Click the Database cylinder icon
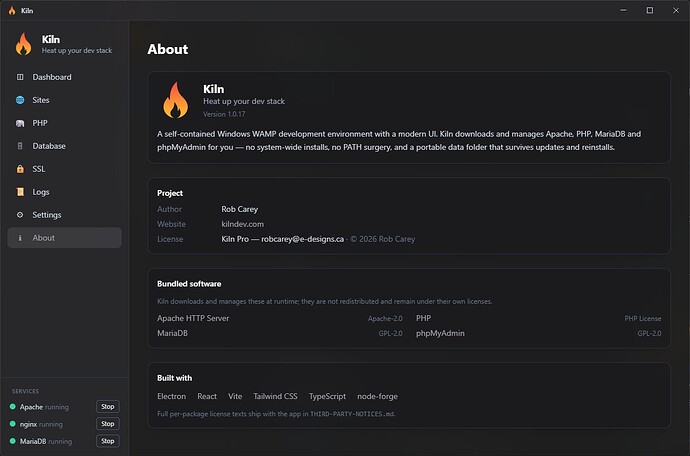690x456 pixels. [20, 146]
